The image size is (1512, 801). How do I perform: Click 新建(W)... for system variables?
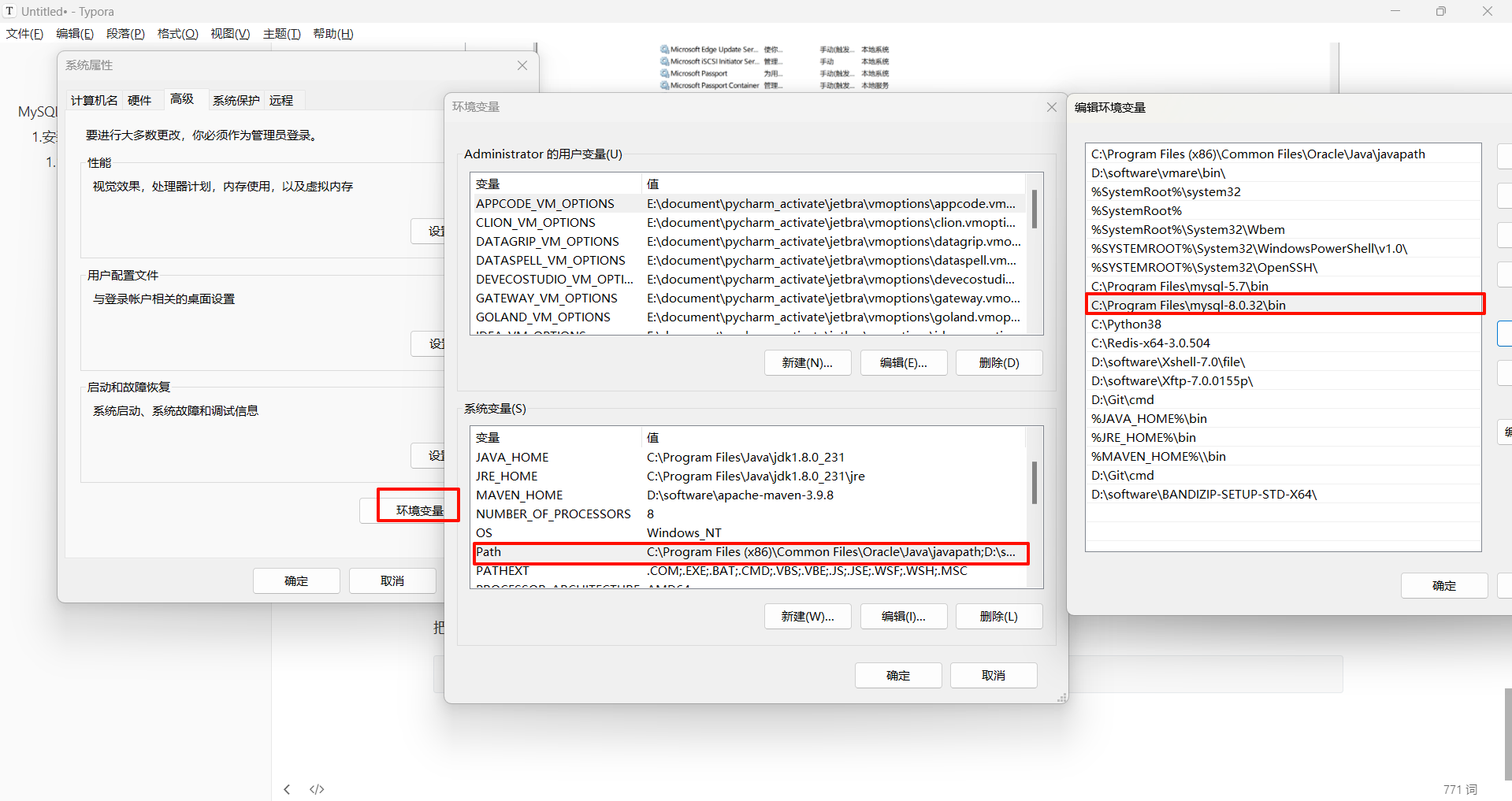coord(808,617)
